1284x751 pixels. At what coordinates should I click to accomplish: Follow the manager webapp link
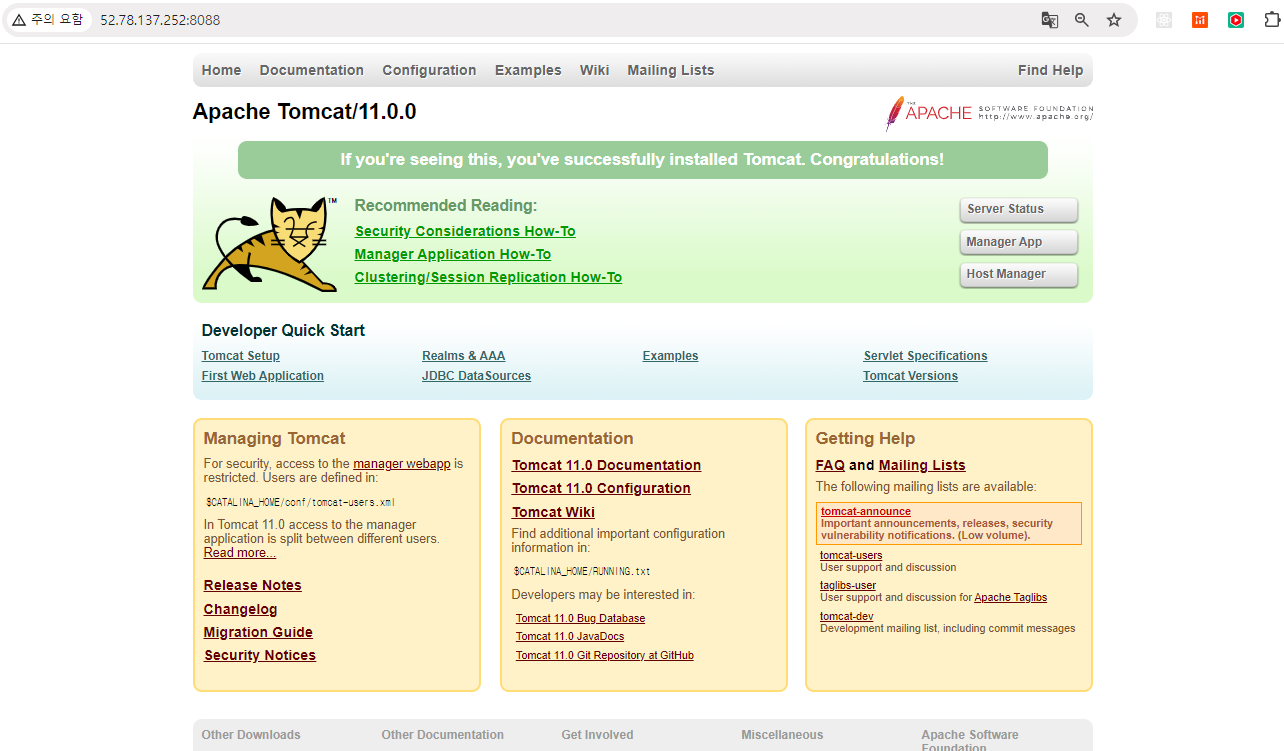click(402, 464)
